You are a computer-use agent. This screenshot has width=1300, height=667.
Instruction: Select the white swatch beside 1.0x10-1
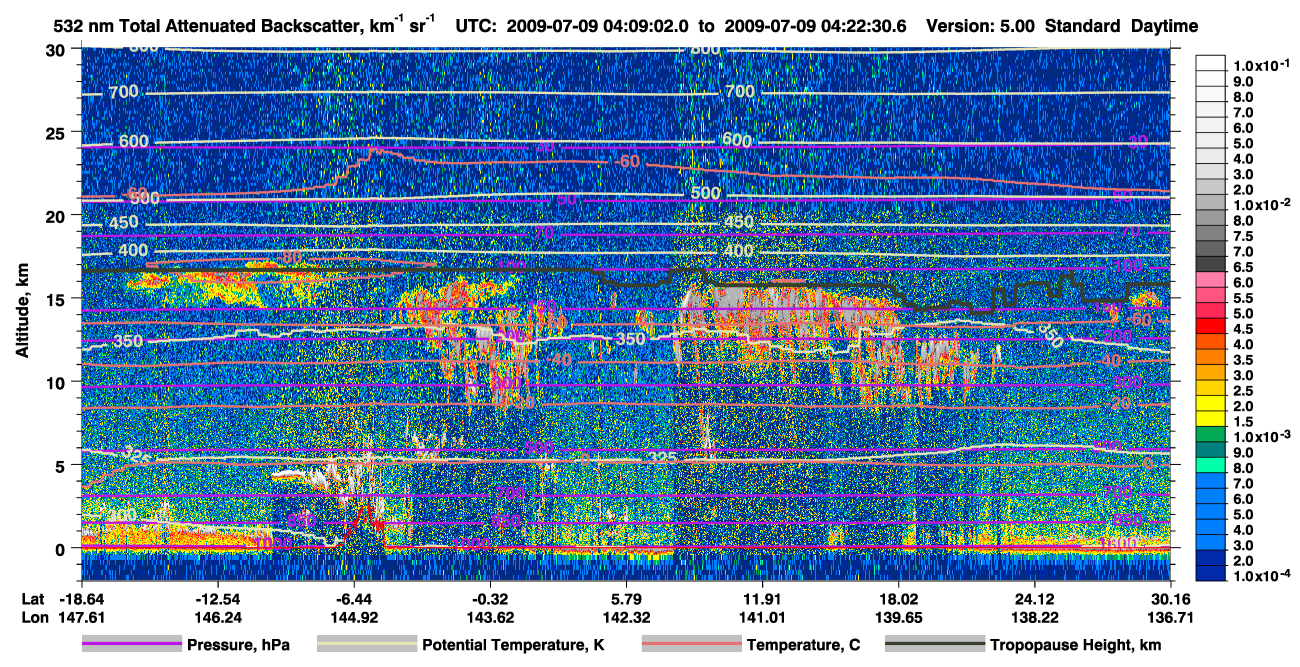pyautogui.click(x=1211, y=64)
